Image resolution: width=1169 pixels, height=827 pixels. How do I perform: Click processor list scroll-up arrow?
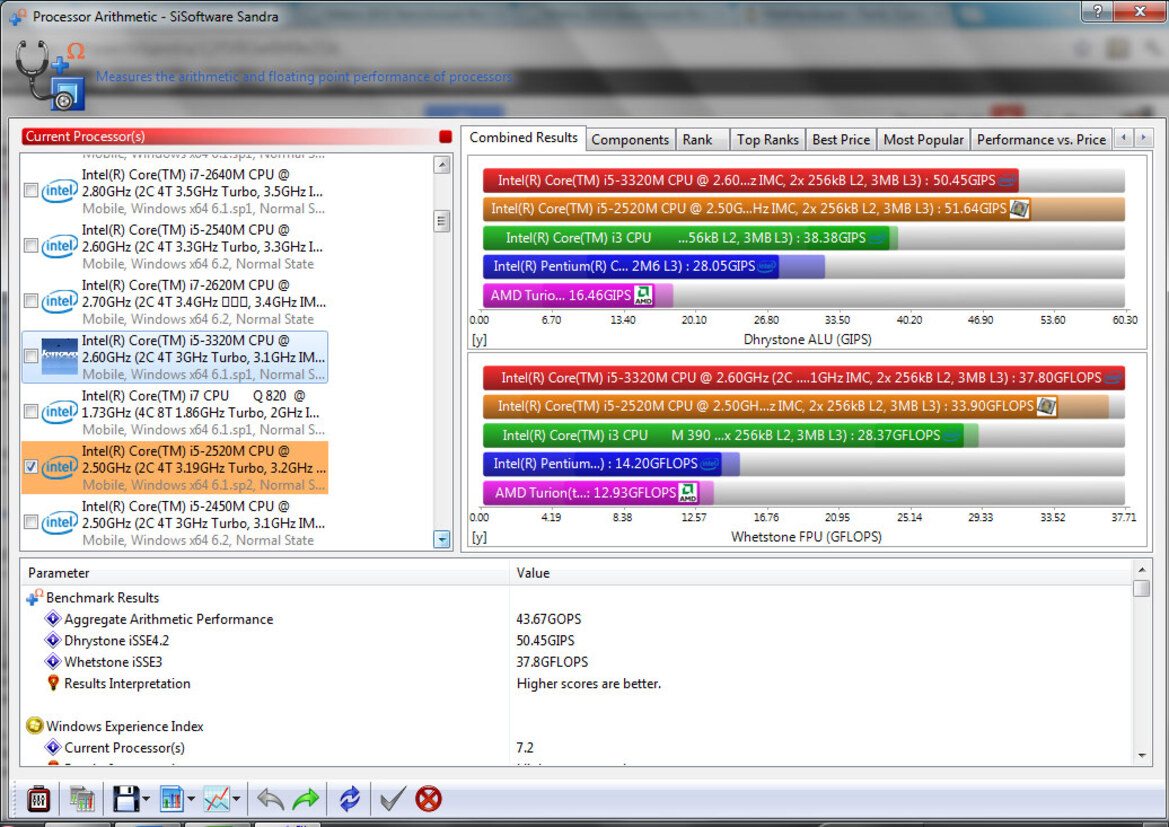[442, 165]
